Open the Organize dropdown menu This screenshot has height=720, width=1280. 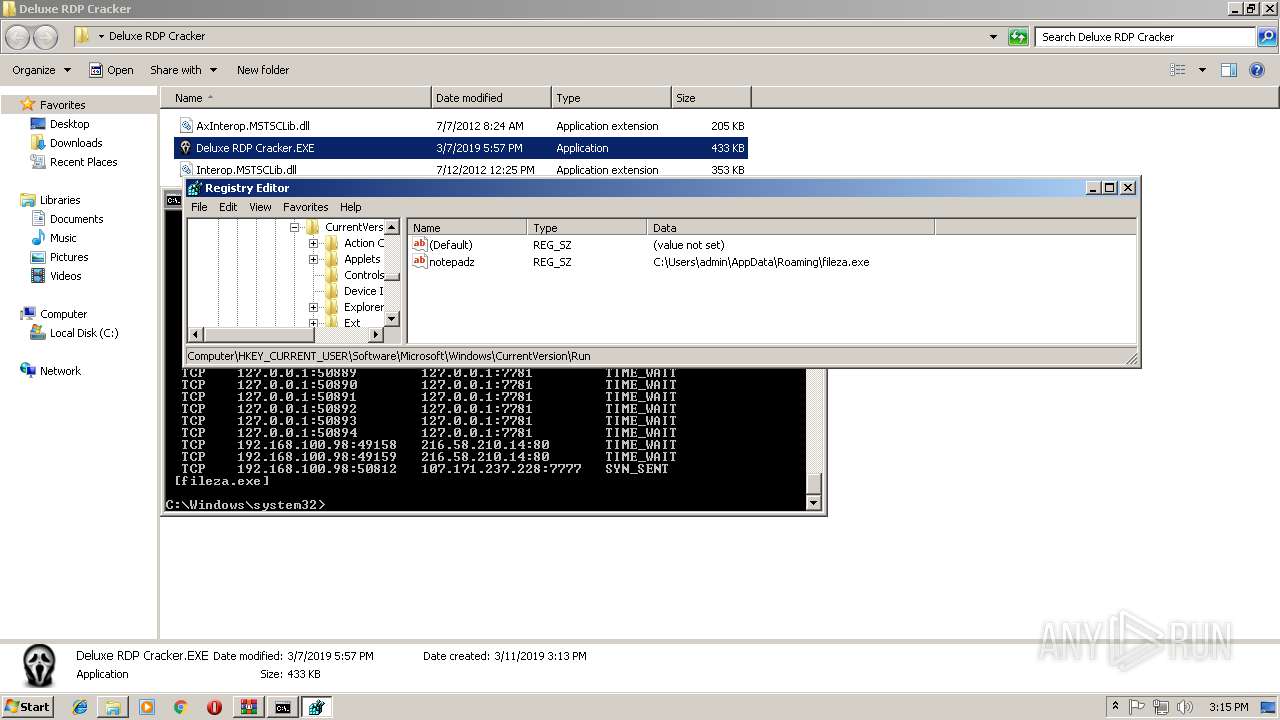[x=41, y=70]
